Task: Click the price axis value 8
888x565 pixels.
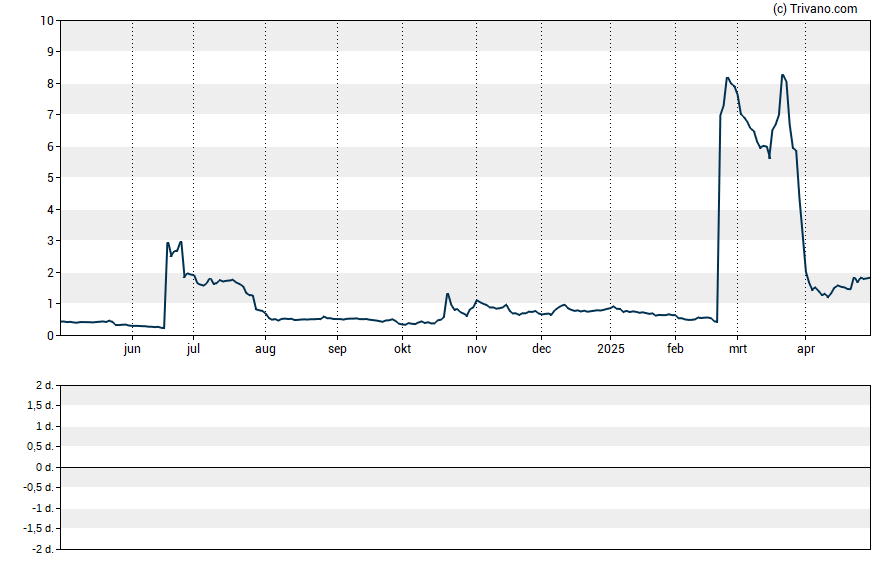Action: (x=50, y=84)
